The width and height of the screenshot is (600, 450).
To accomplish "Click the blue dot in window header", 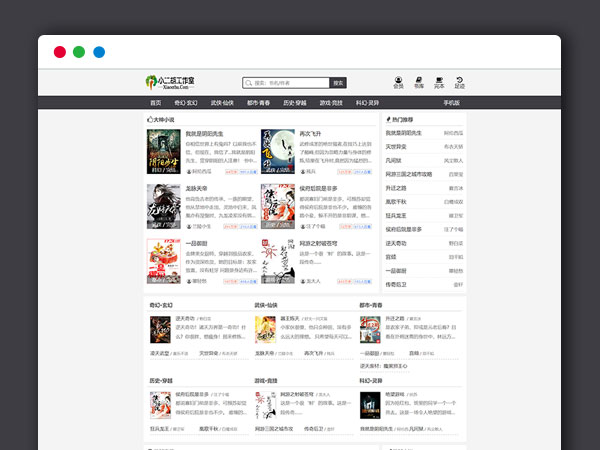I will [99, 52].
